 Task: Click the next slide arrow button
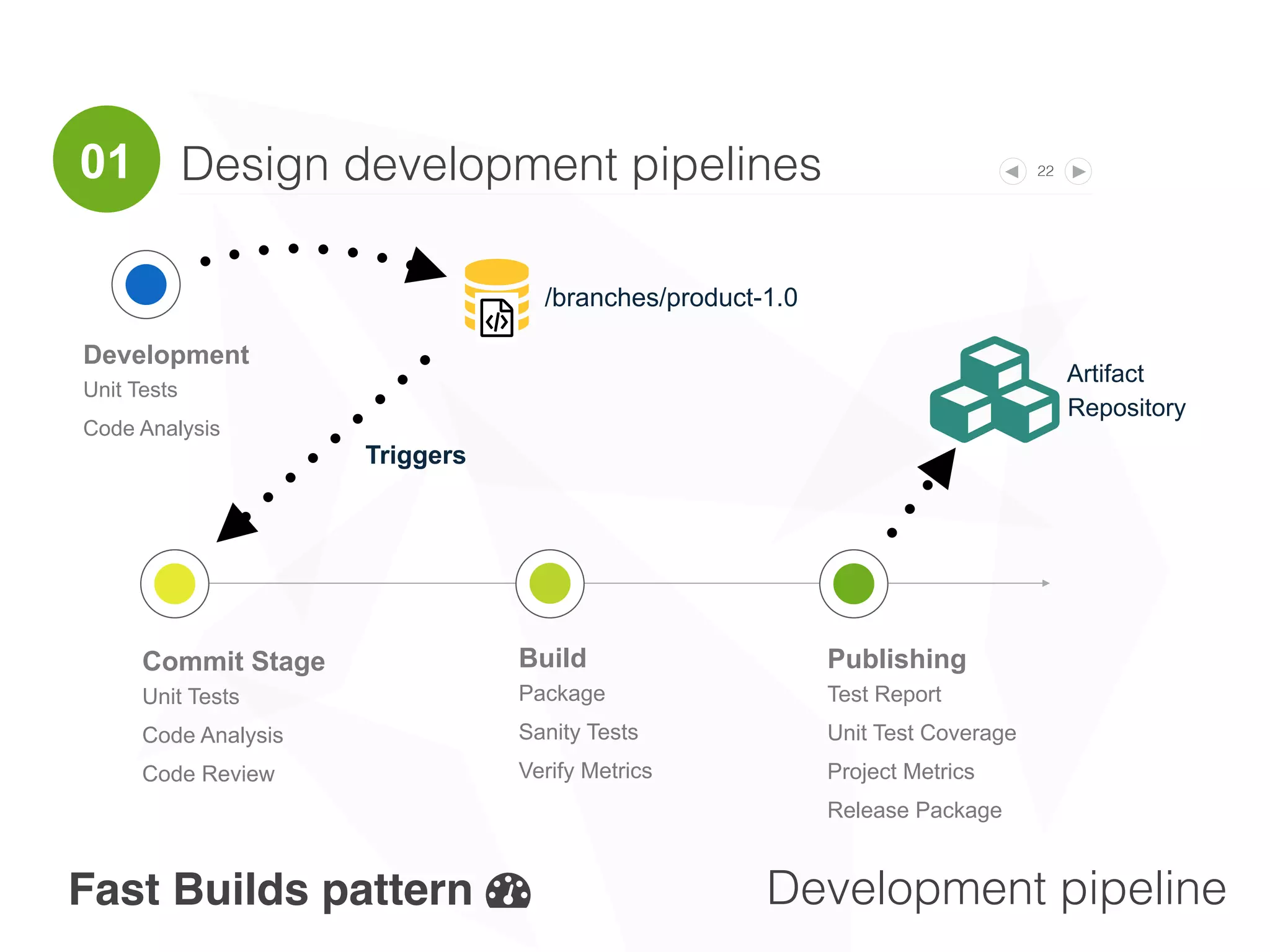pyautogui.click(x=1078, y=172)
